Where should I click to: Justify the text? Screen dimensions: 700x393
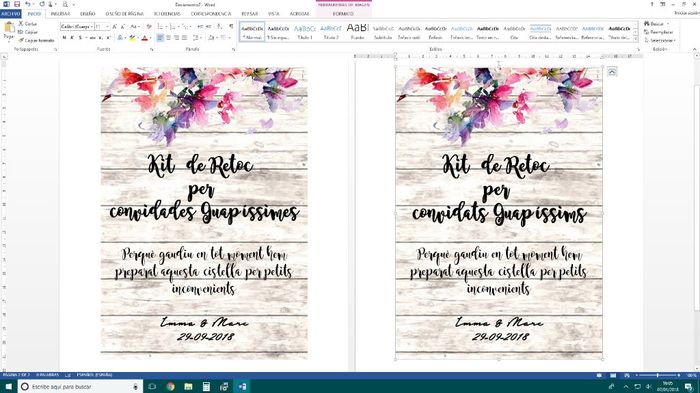[x=184, y=38]
